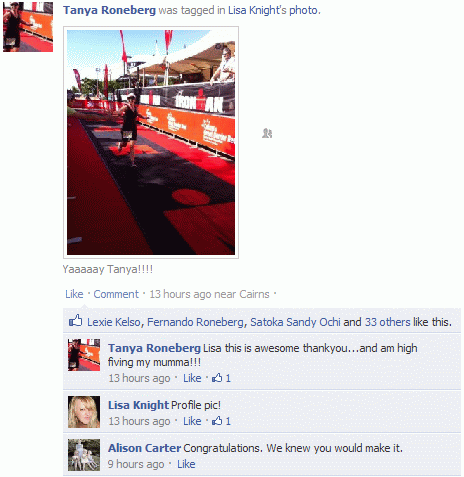The height and width of the screenshot is (477, 464).
Task: Like Alison Carter's congratulations comment
Action: (186, 464)
